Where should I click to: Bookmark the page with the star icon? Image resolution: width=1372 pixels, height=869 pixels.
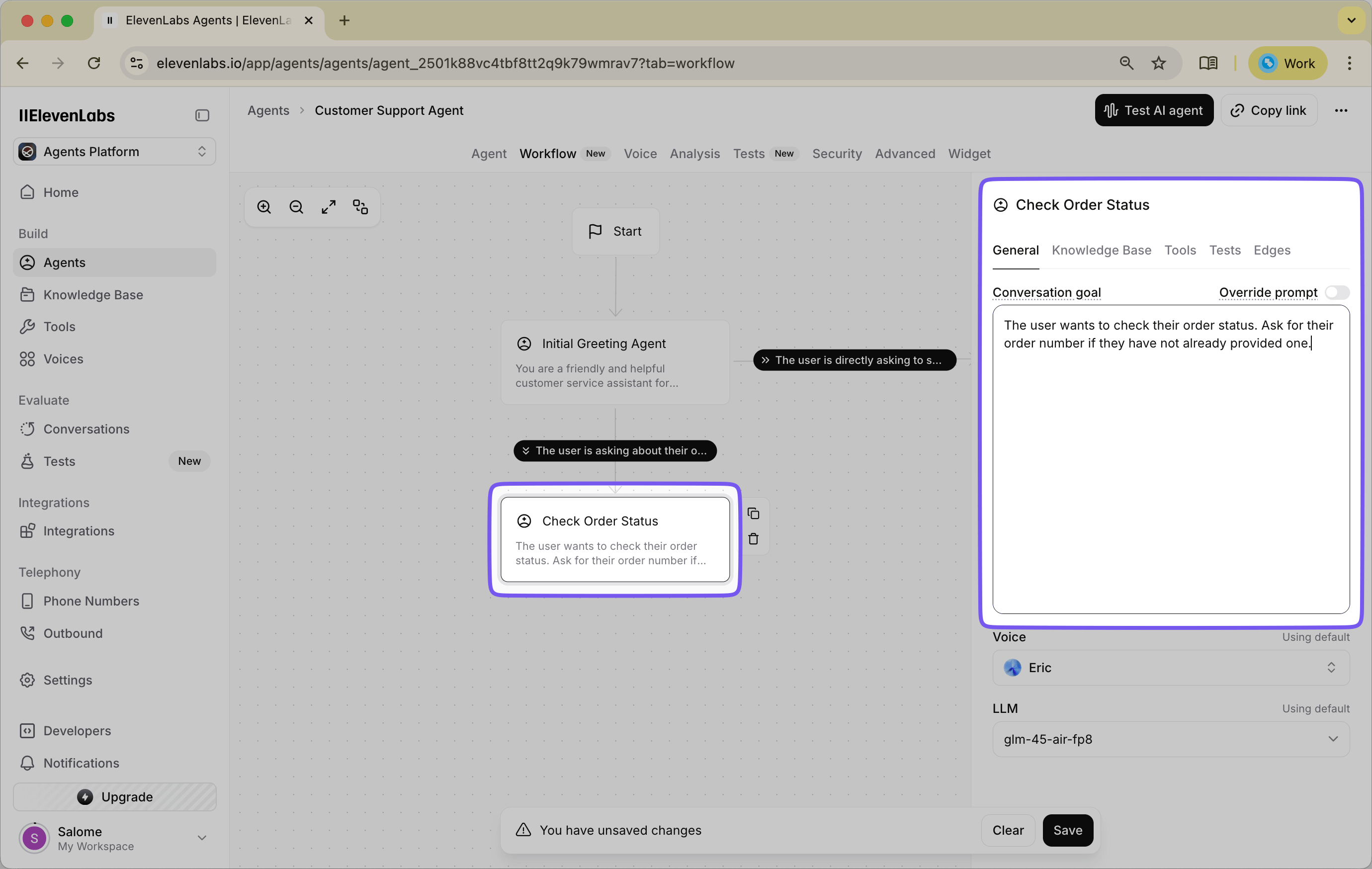point(1158,63)
